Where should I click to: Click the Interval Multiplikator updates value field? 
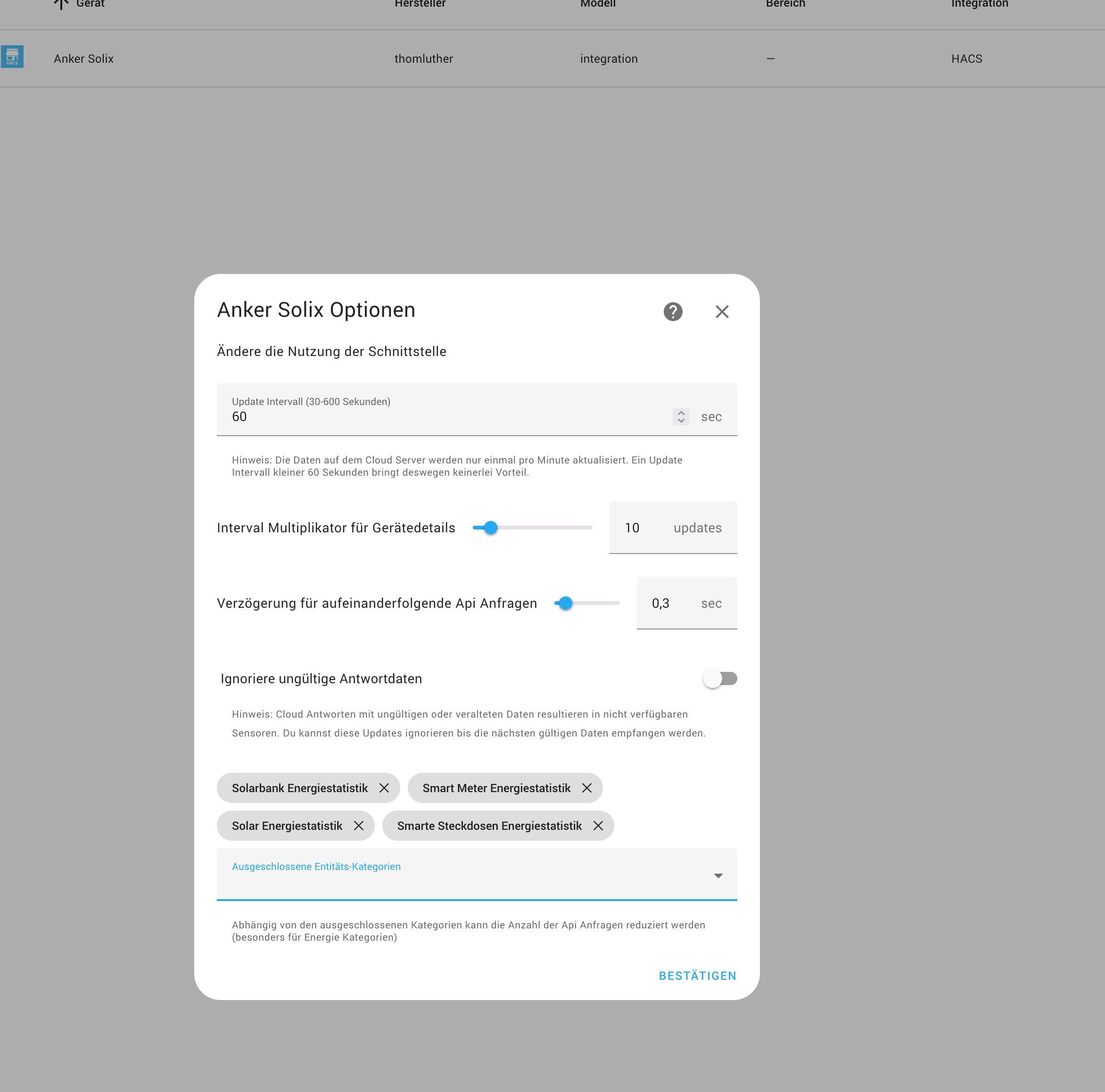tap(673, 528)
